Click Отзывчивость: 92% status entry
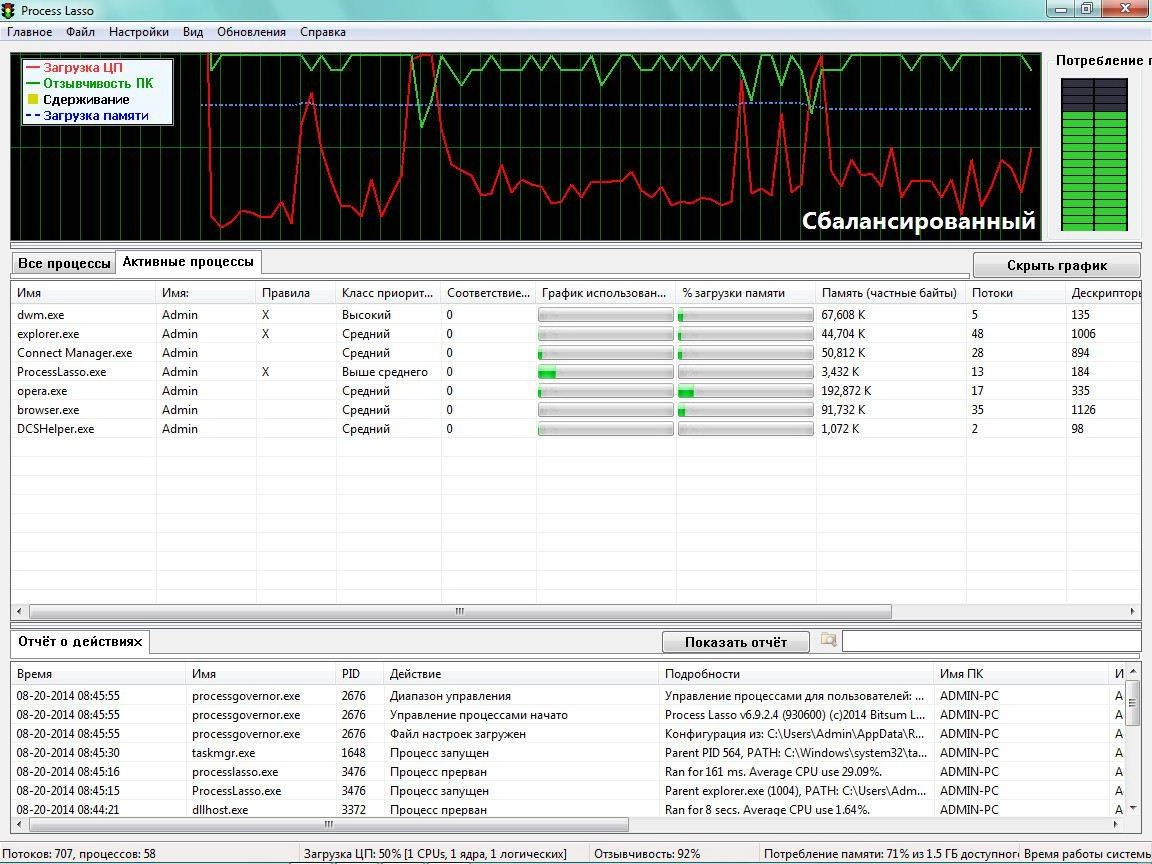The image size is (1152, 864). (647, 854)
